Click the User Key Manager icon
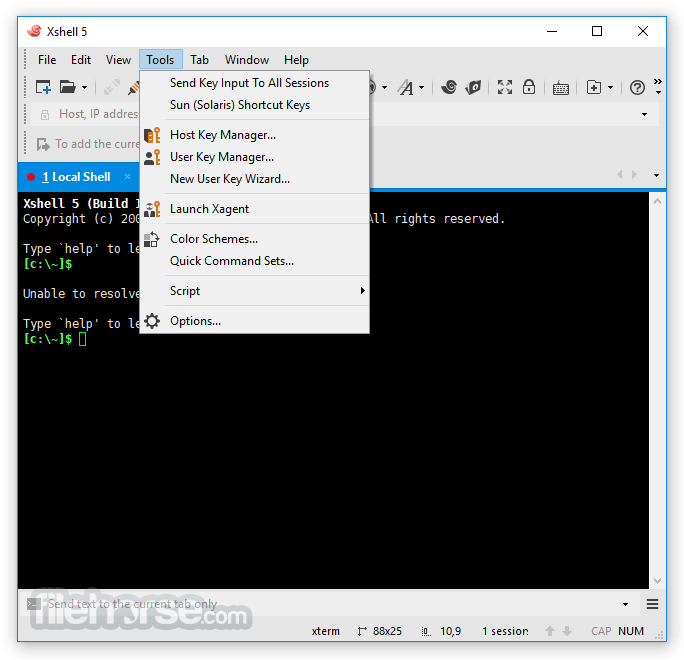Screen dimensions: 684x660 pyautogui.click(x=152, y=157)
